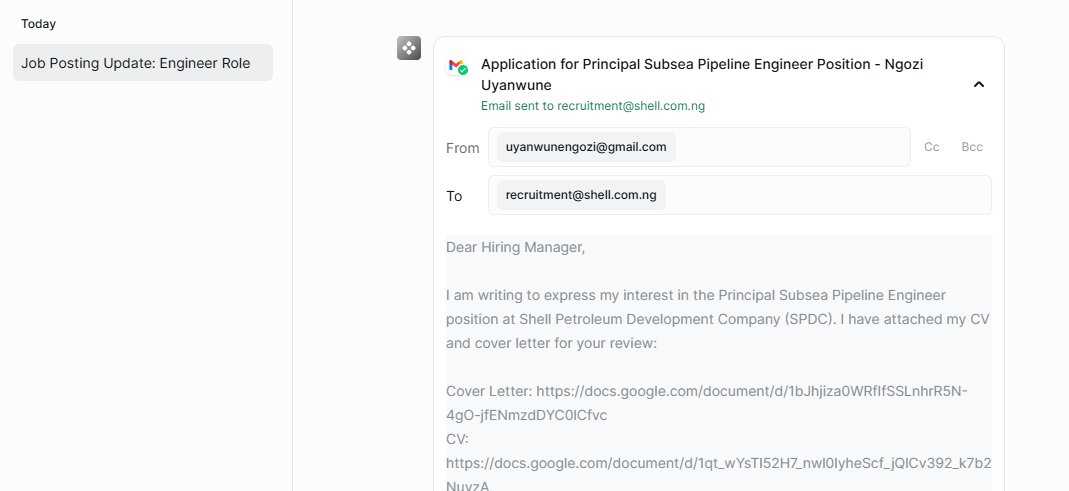This screenshot has height=491, width=1069.
Task: Click the email subject title Application for Principal Subsea
Action: (702, 74)
